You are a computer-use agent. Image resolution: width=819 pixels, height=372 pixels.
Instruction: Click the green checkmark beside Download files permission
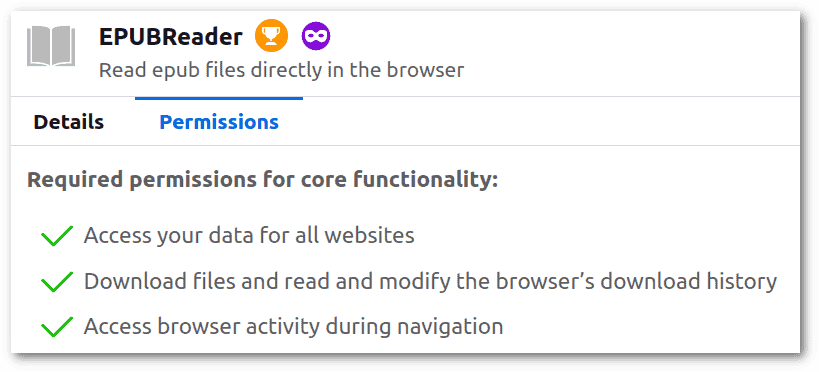click(56, 282)
